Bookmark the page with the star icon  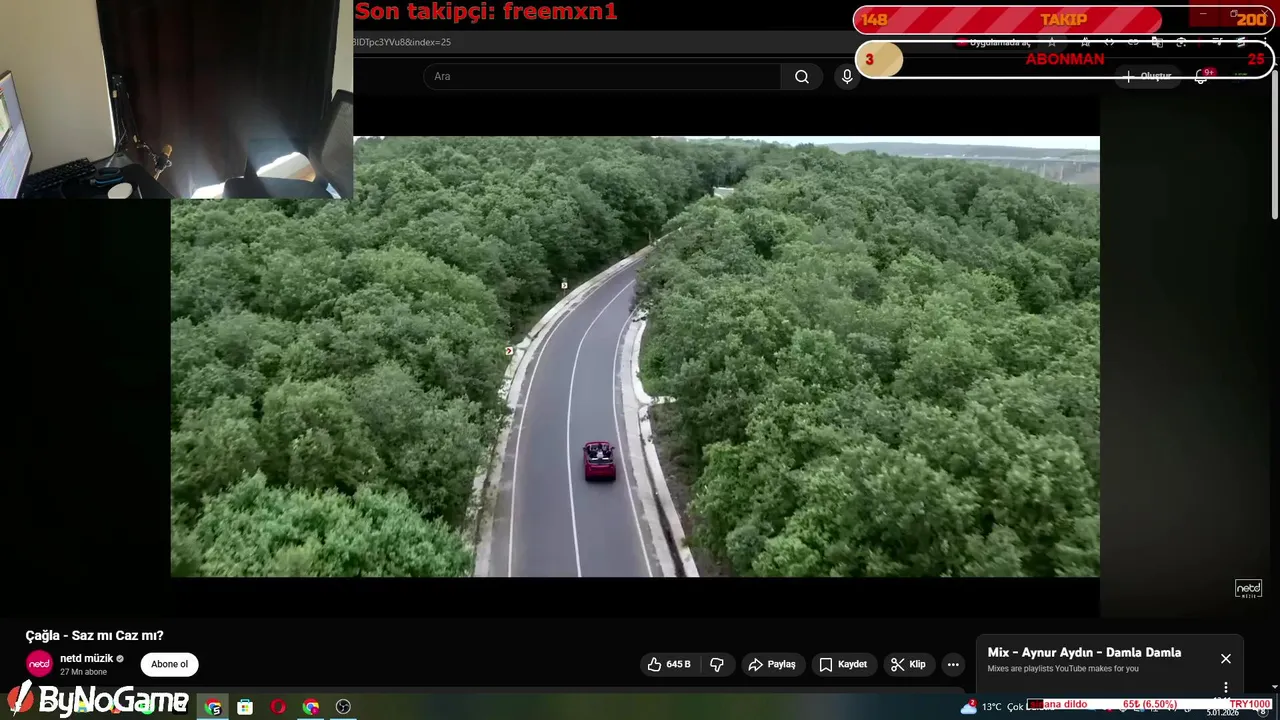(x=1051, y=42)
